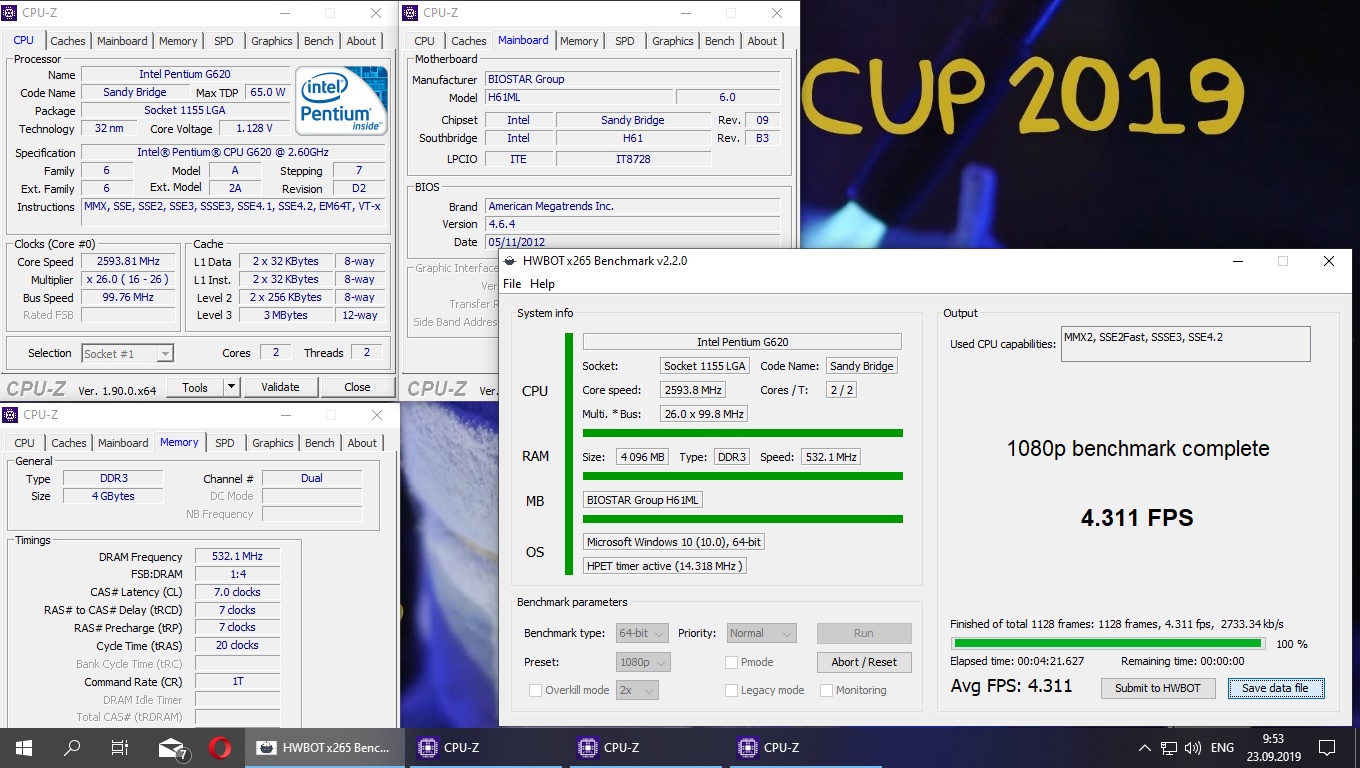1360x768 pixels.
Task: Open About tab in CPU window
Action: click(x=362, y=41)
